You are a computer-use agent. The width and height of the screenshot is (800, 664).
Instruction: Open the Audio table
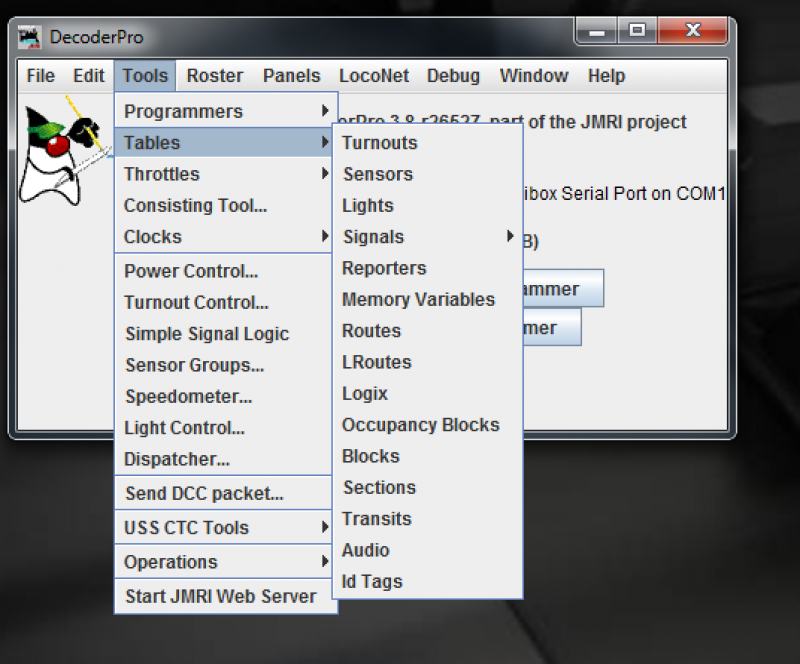point(428,550)
